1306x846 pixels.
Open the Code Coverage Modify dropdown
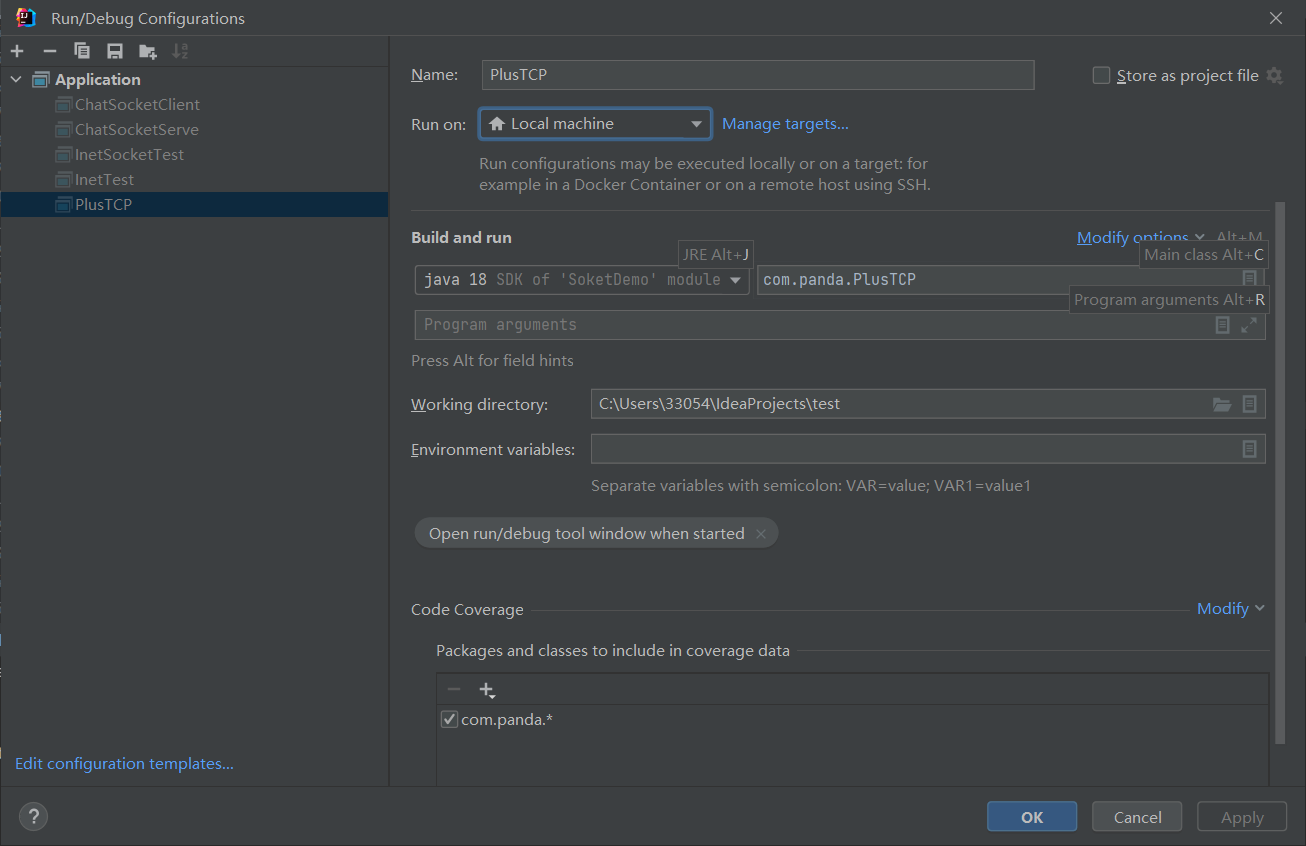[1231, 609]
